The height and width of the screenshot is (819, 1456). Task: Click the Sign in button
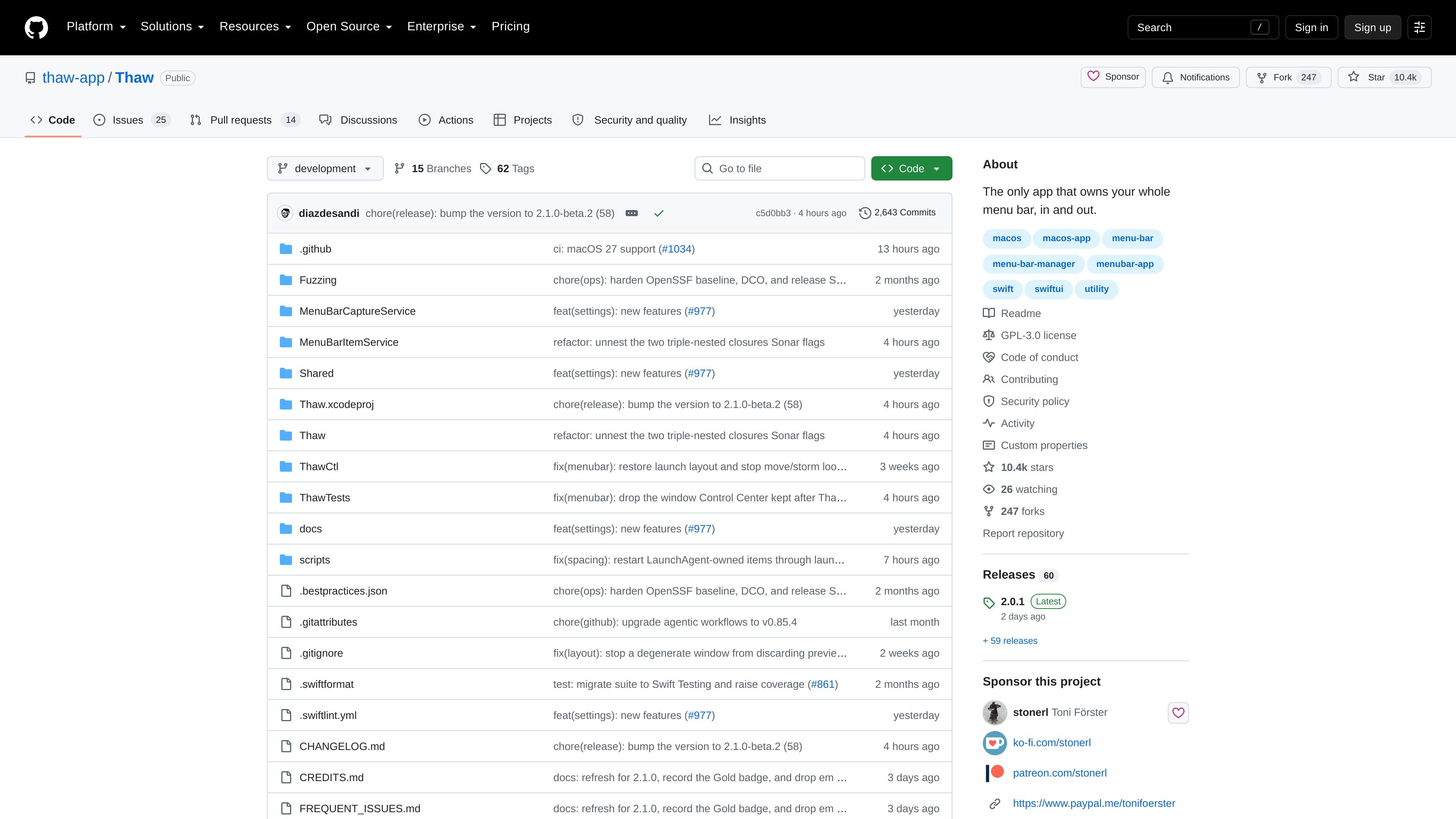coord(1311,27)
